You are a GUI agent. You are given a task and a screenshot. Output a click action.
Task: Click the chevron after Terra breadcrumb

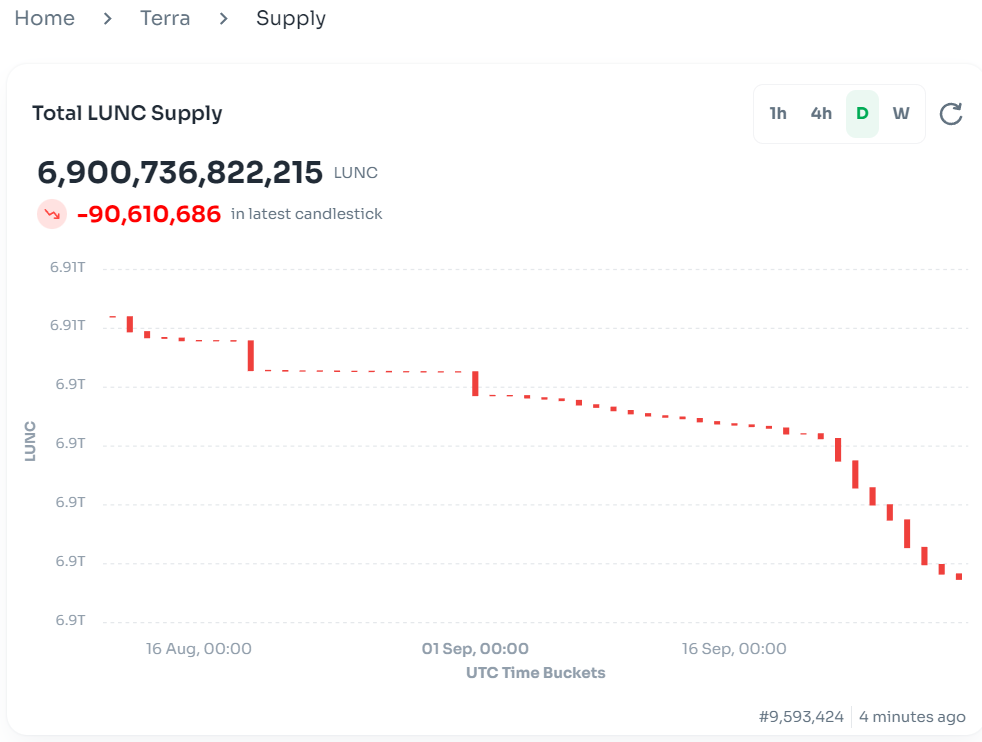[x=223, y=19]
